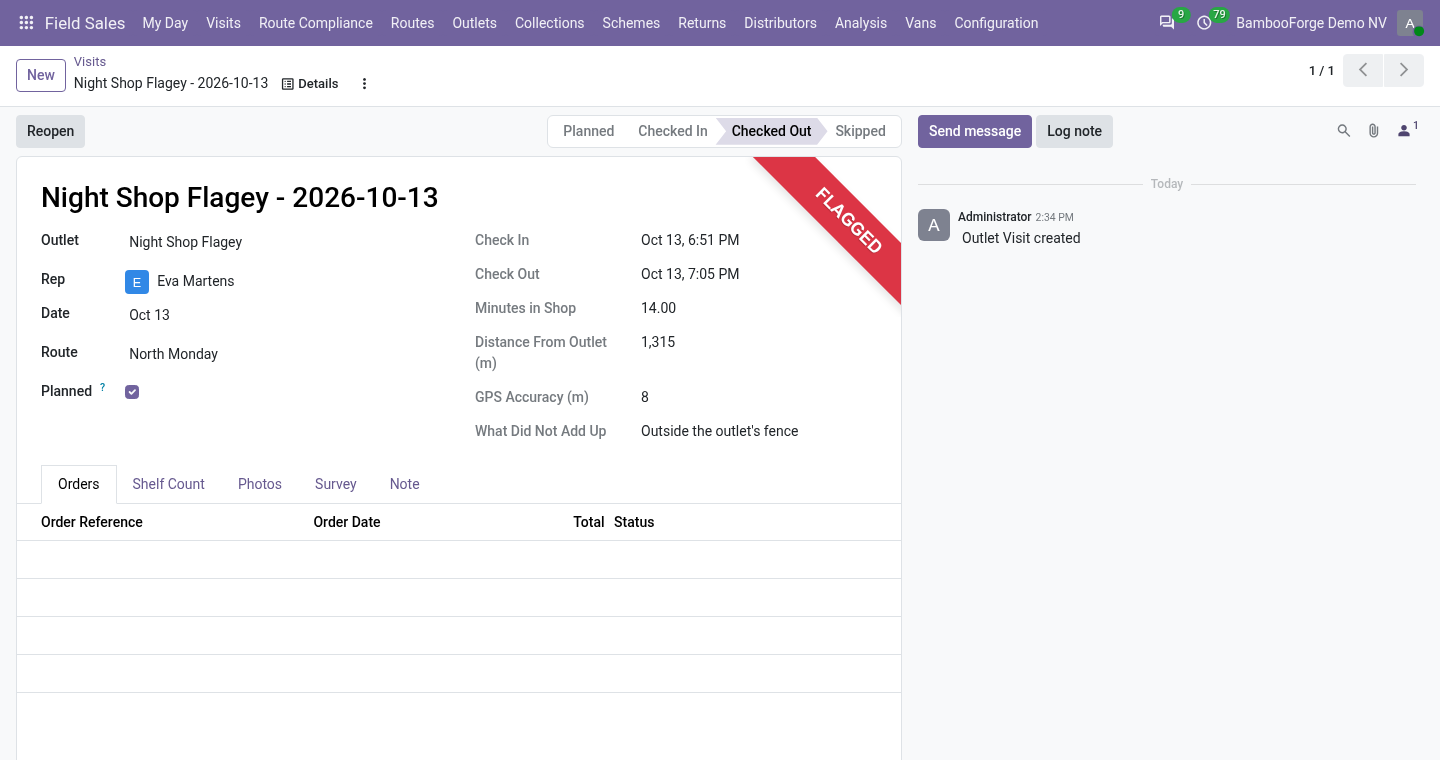This screenshot has width=1440, height=760.
Task: Show followers via the person icon
Action: pyautogui.click(x=1406, y=131)
